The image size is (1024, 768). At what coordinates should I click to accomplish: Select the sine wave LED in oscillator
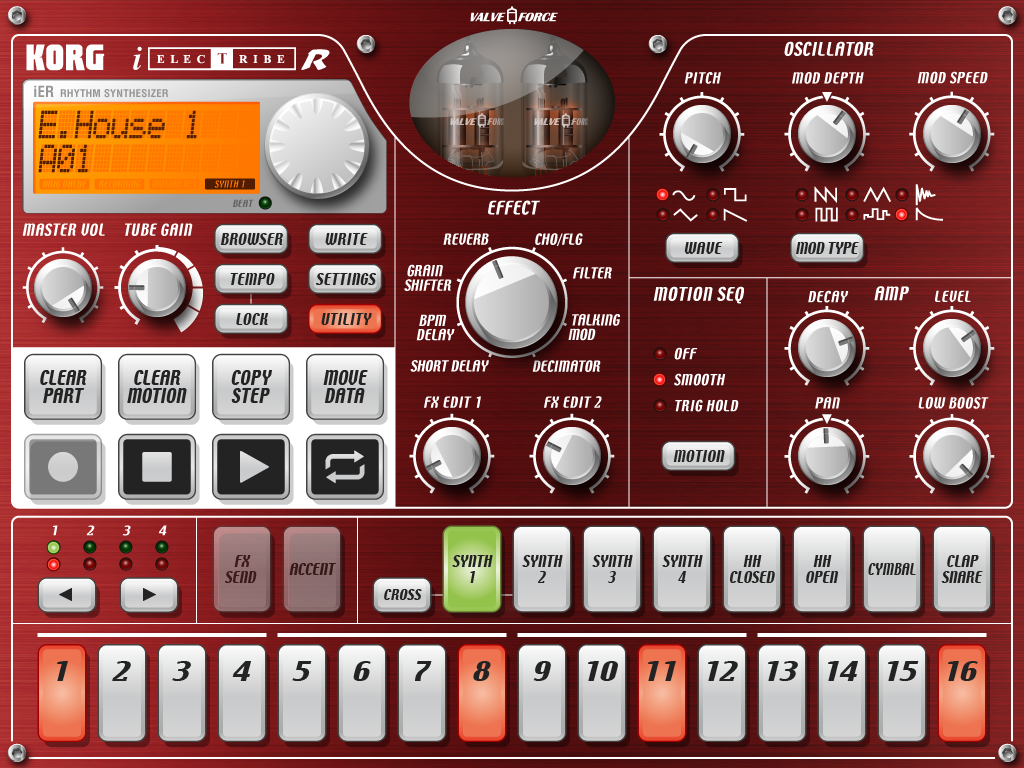(x=662, y=195)
